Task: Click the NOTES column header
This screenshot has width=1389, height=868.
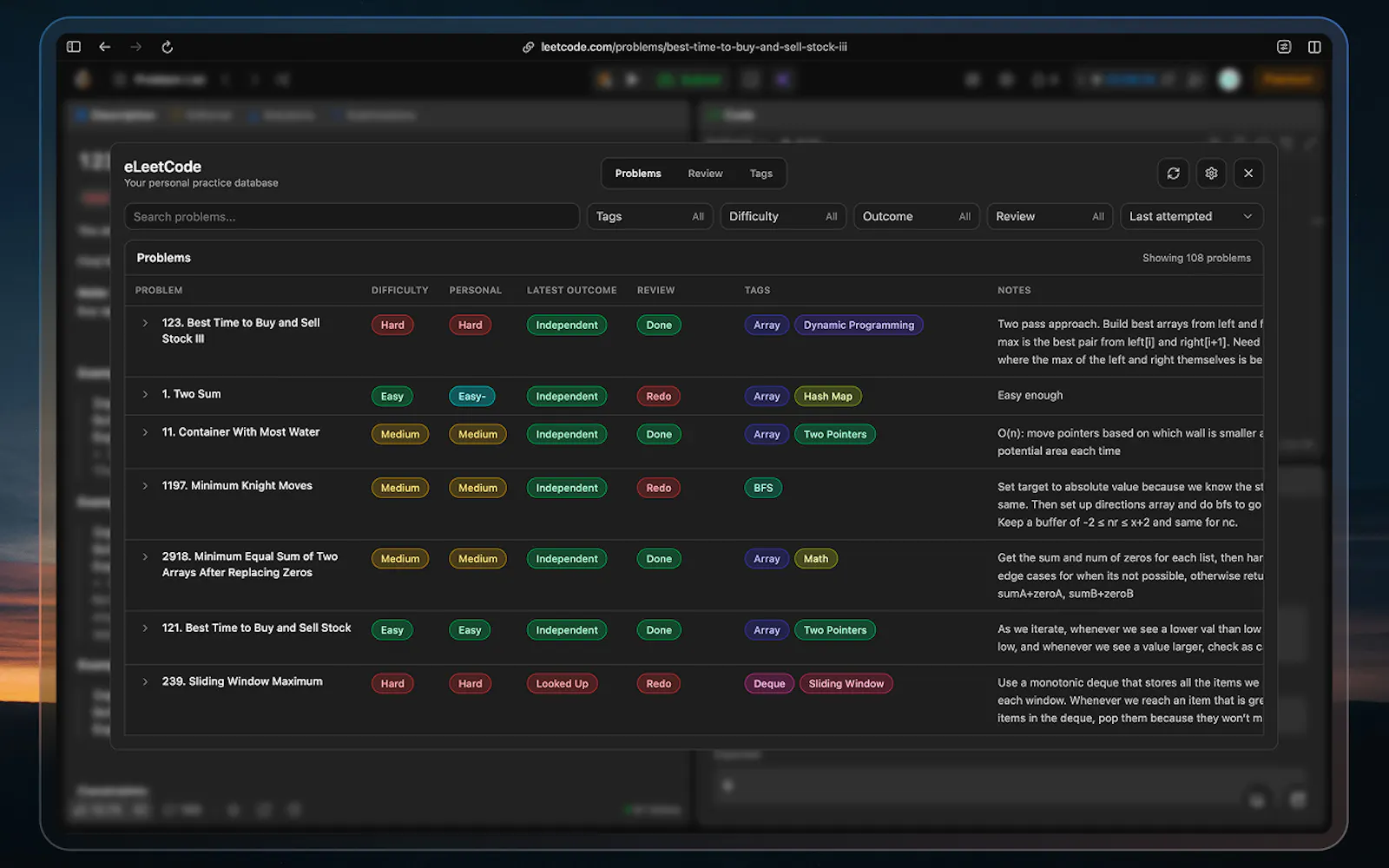Action: (x=1014, y=291)
